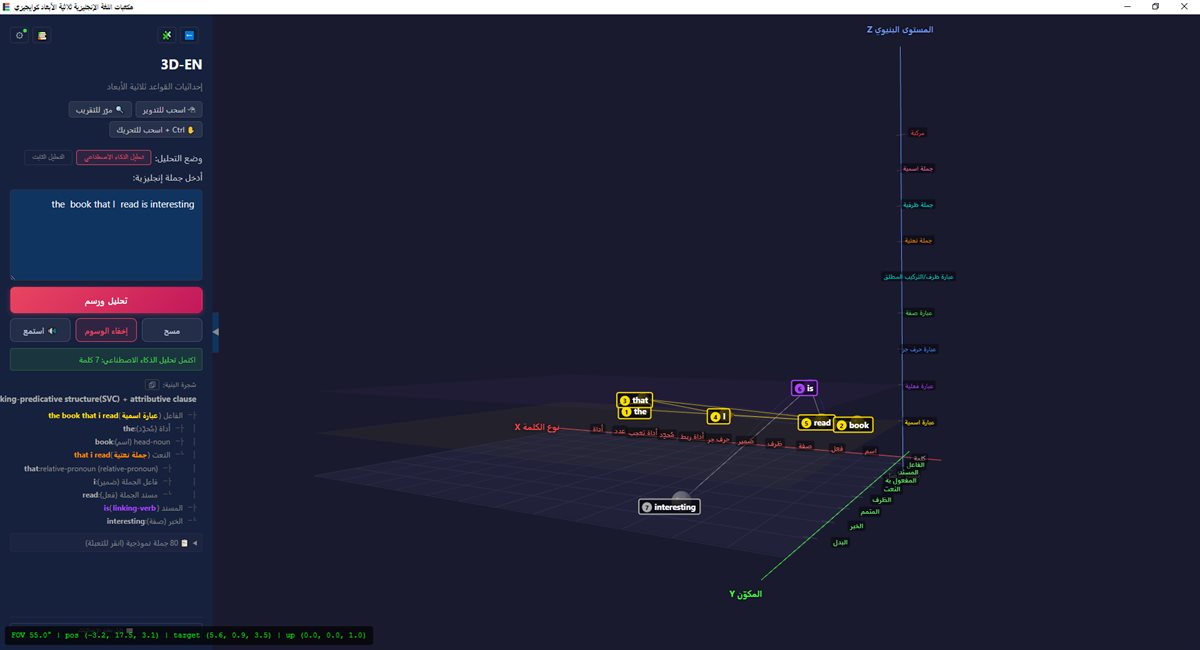Click the '3D-EN' app title
This screenshot has height=650, width=1200.
point(181,65)
